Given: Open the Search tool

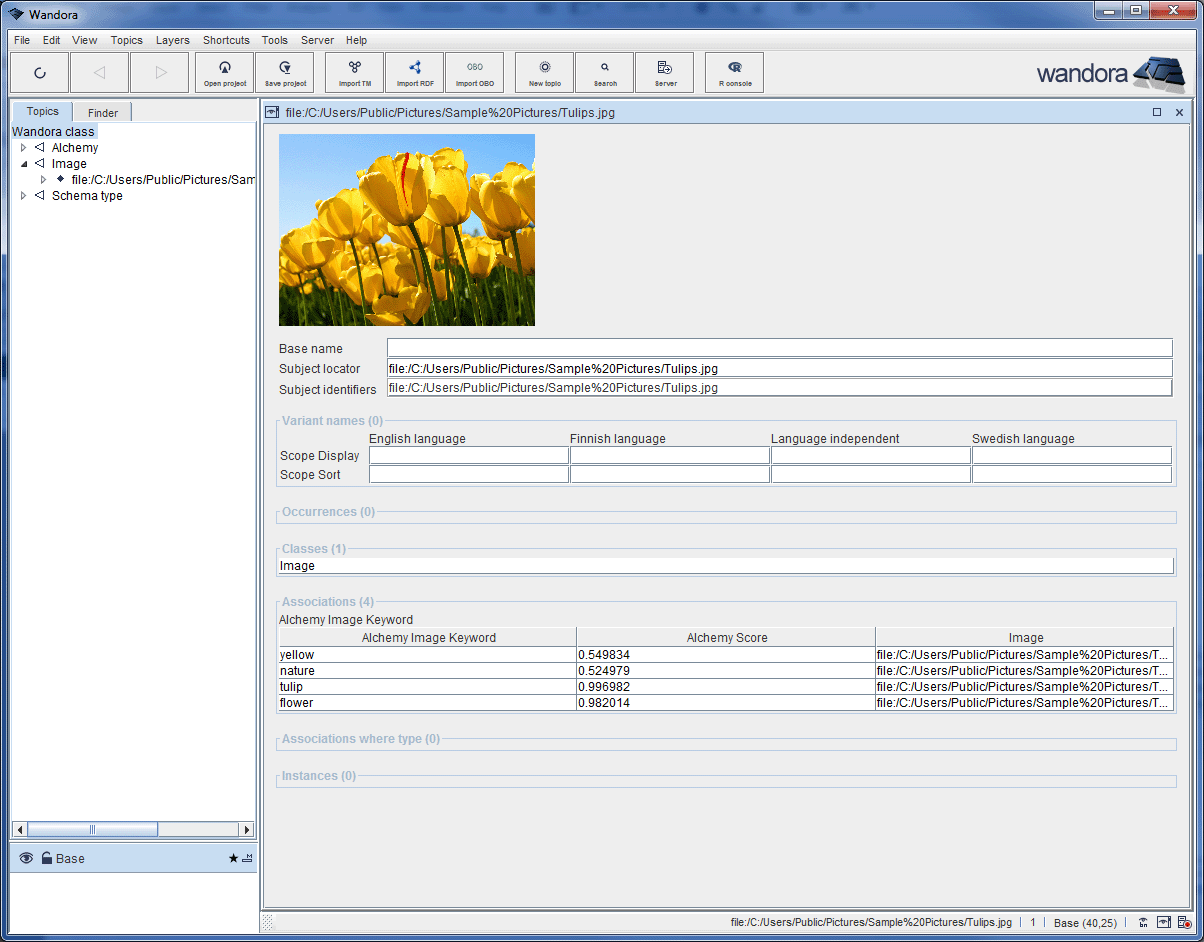Looking at the screenshot, I should click(x=603, y=72).
